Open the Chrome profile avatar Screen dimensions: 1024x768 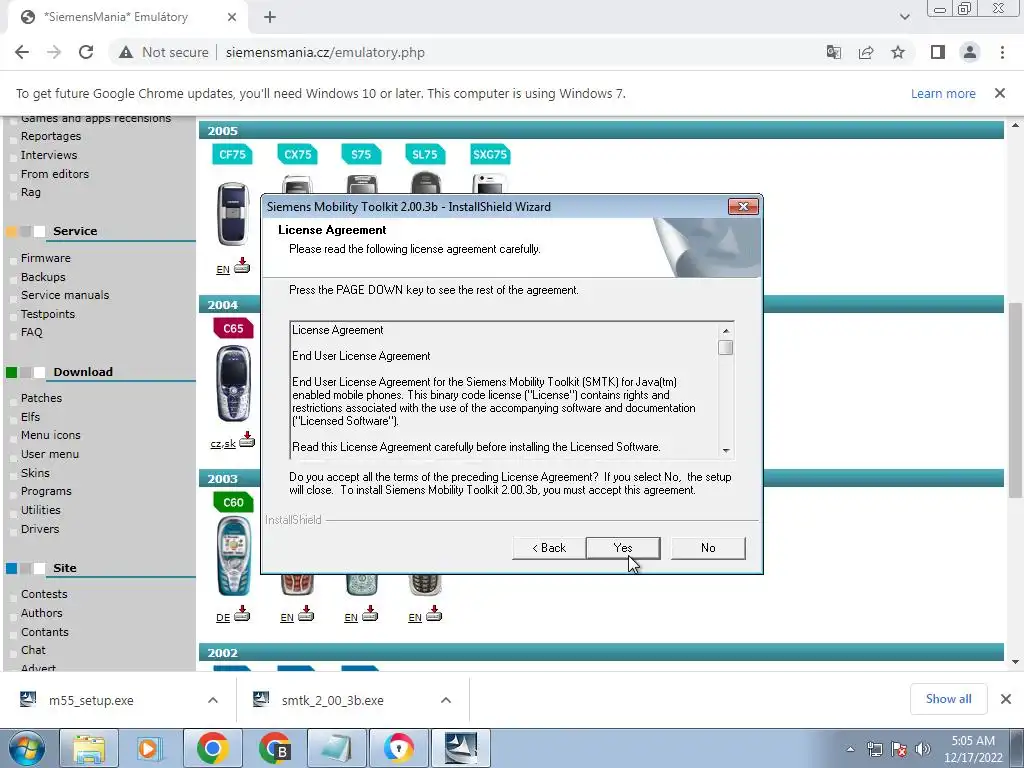tap(970, 52)
